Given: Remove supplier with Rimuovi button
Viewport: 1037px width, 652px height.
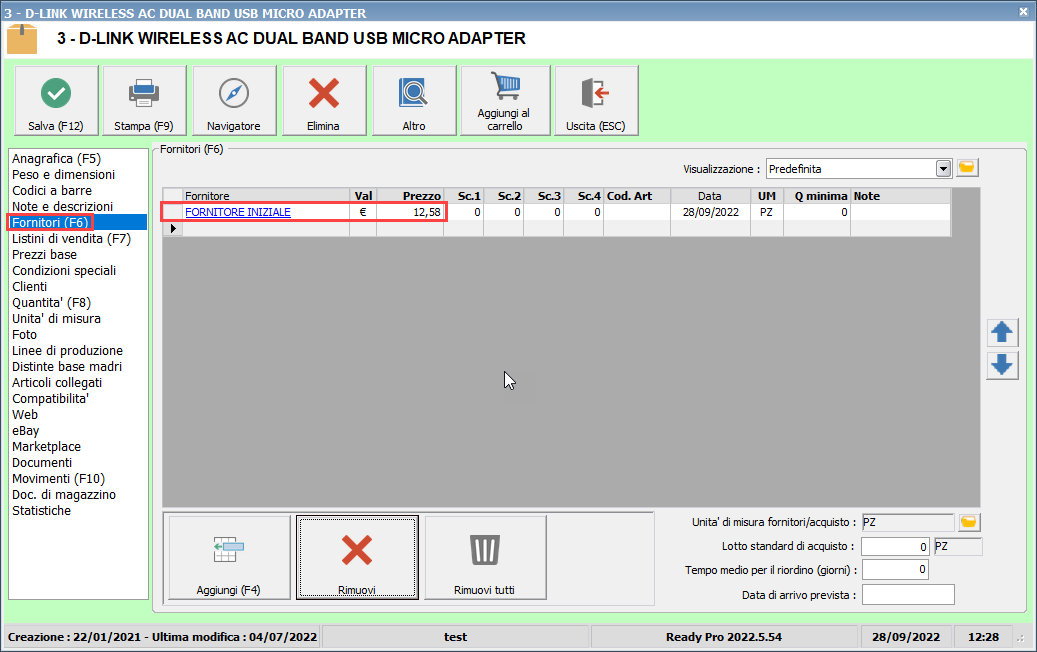Looking at the screenshot, I should (x=357, y=557).
